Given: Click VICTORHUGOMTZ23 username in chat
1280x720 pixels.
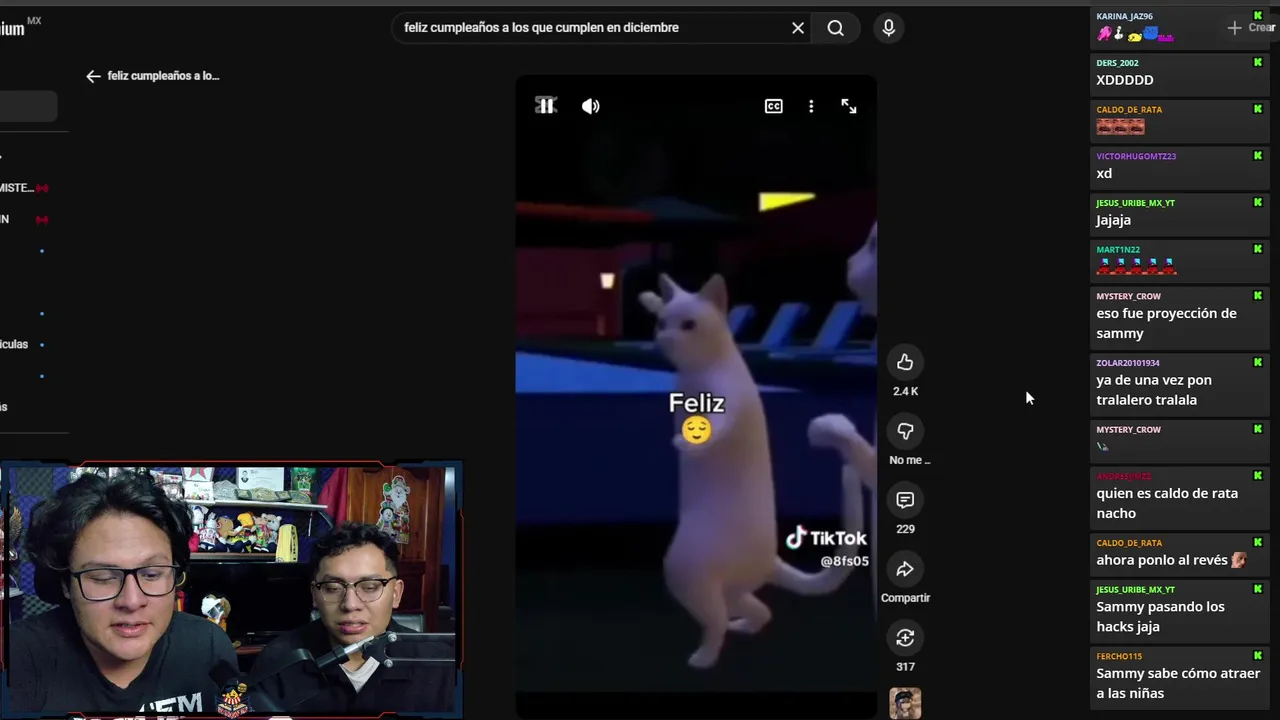Looking at the screenshot, I should pos(1136,156).
